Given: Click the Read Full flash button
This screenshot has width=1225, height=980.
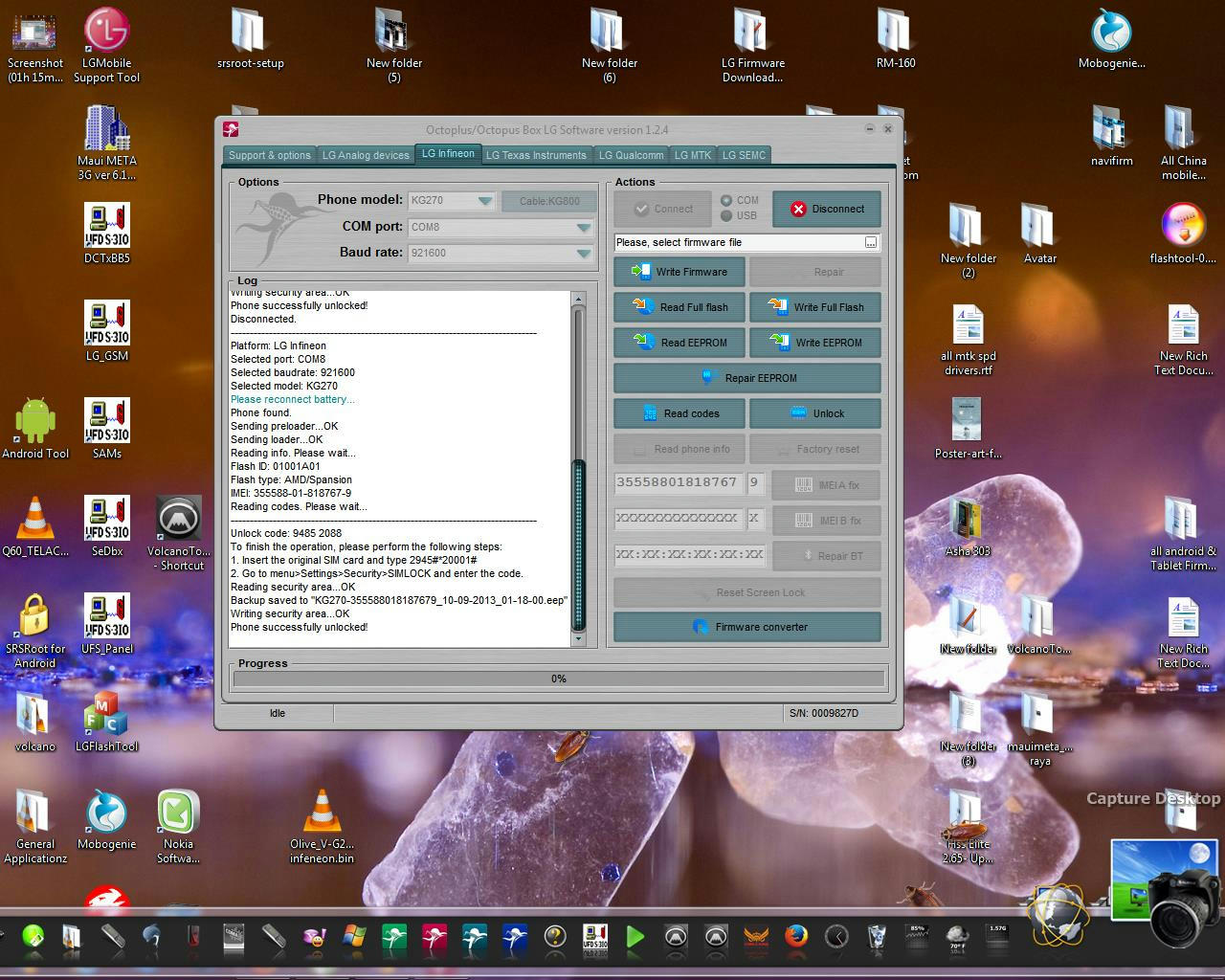Looking at the screenshot, I should click(679, 307).
